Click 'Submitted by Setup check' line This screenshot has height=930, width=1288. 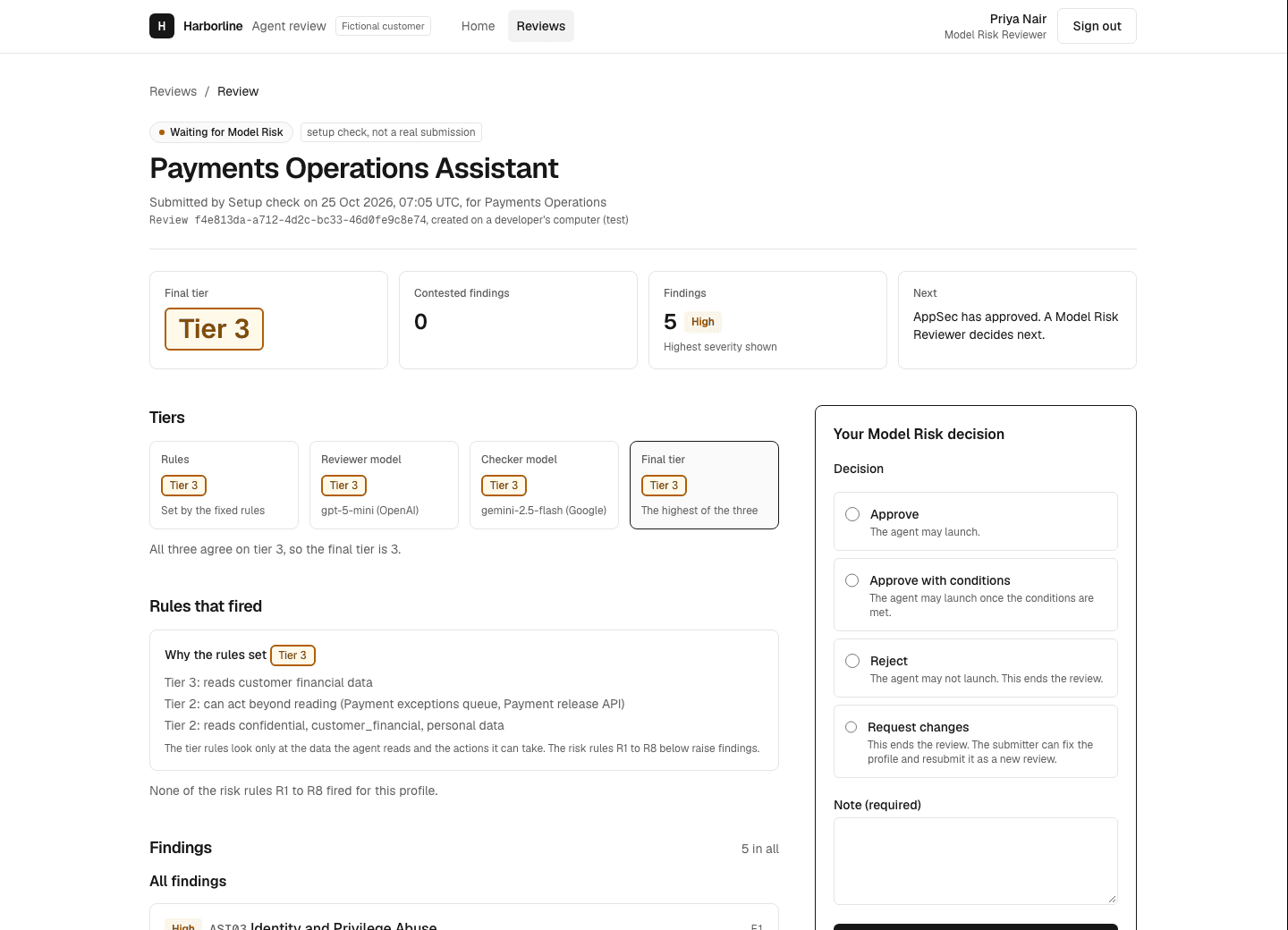[377, 202]
